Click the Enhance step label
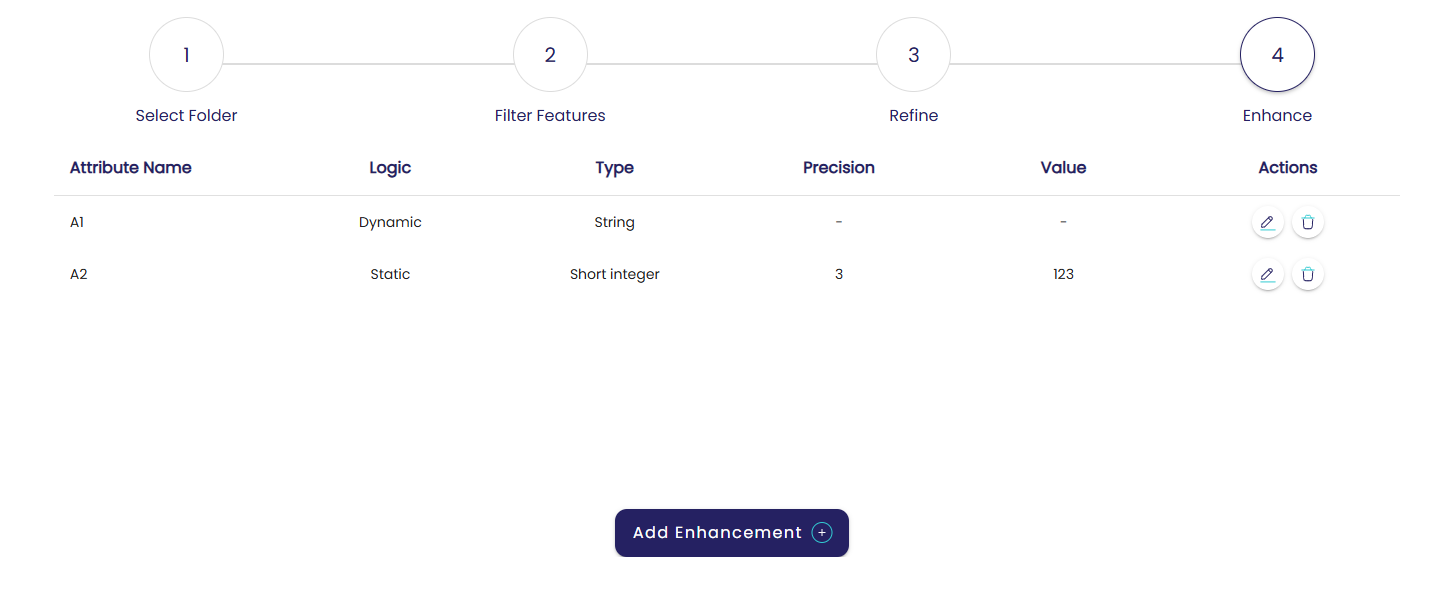 point(1277,116)
